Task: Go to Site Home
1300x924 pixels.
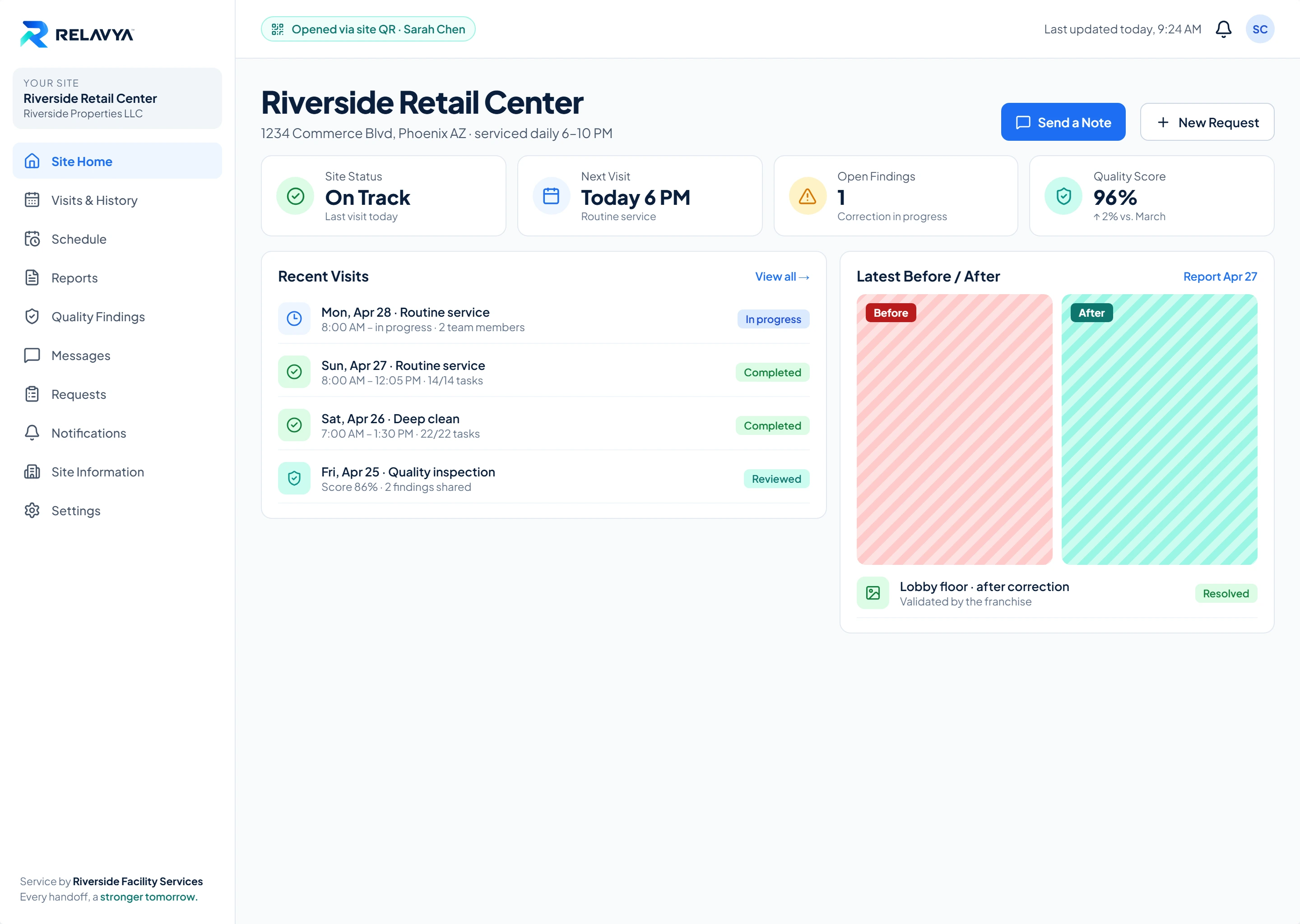Action: pyautogui.click(x=117, y=161)
